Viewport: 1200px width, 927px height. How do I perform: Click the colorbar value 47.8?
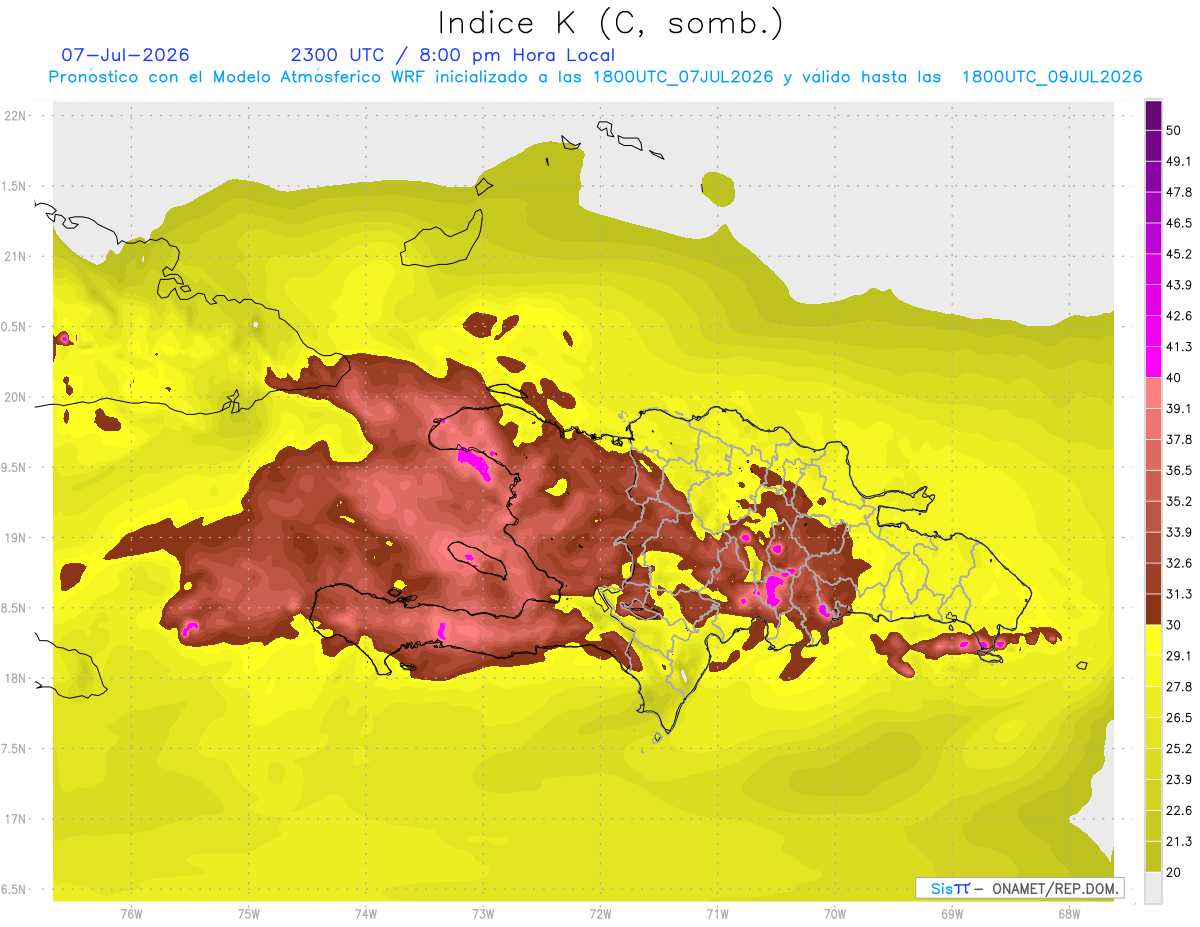[1178, 192]
